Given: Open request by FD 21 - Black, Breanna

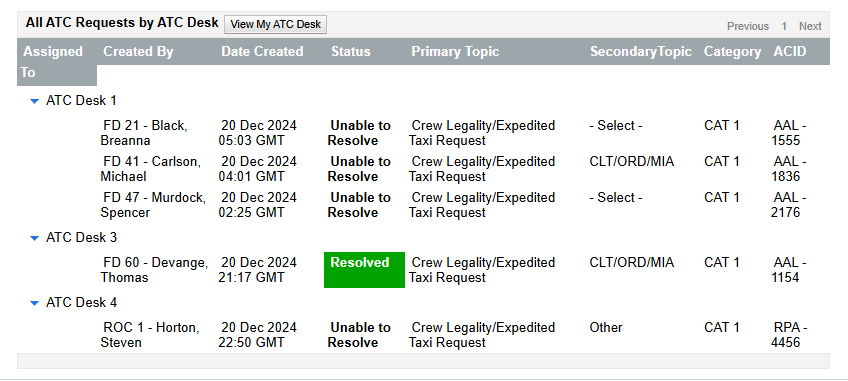Looking at the screenshot, I should click(x=144, y=133).
